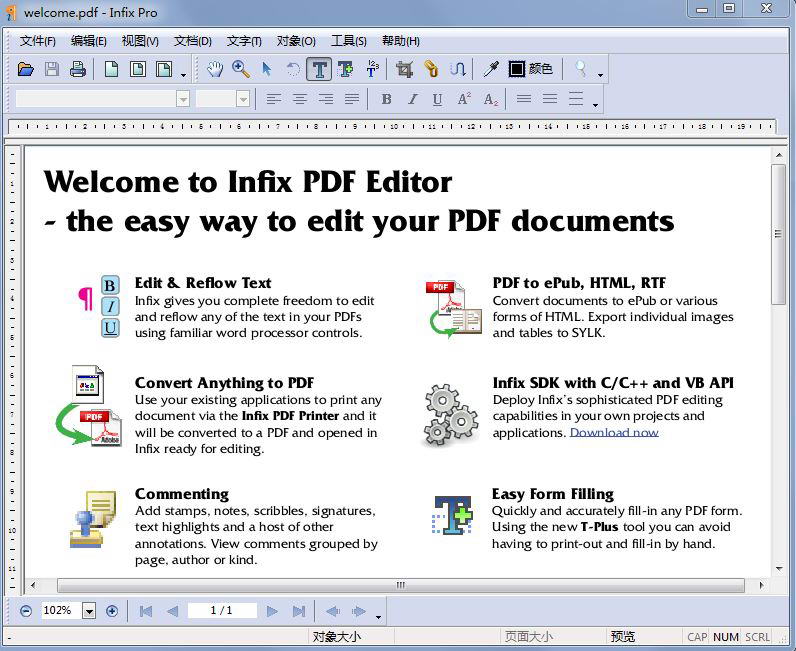Select the third page layout icon
The image size is (796, 651).
coord(164,69)
